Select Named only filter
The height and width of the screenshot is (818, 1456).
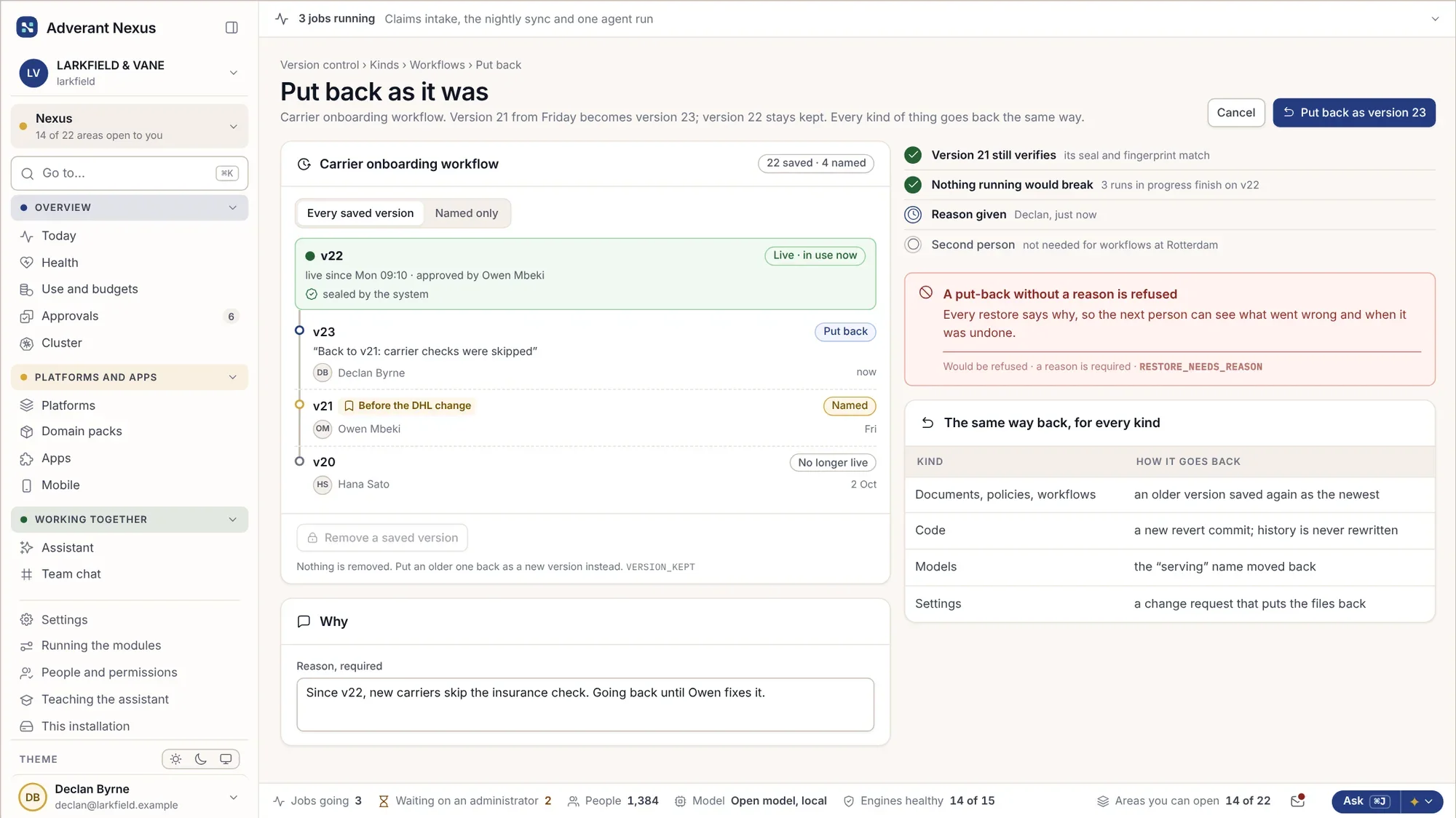467,213
